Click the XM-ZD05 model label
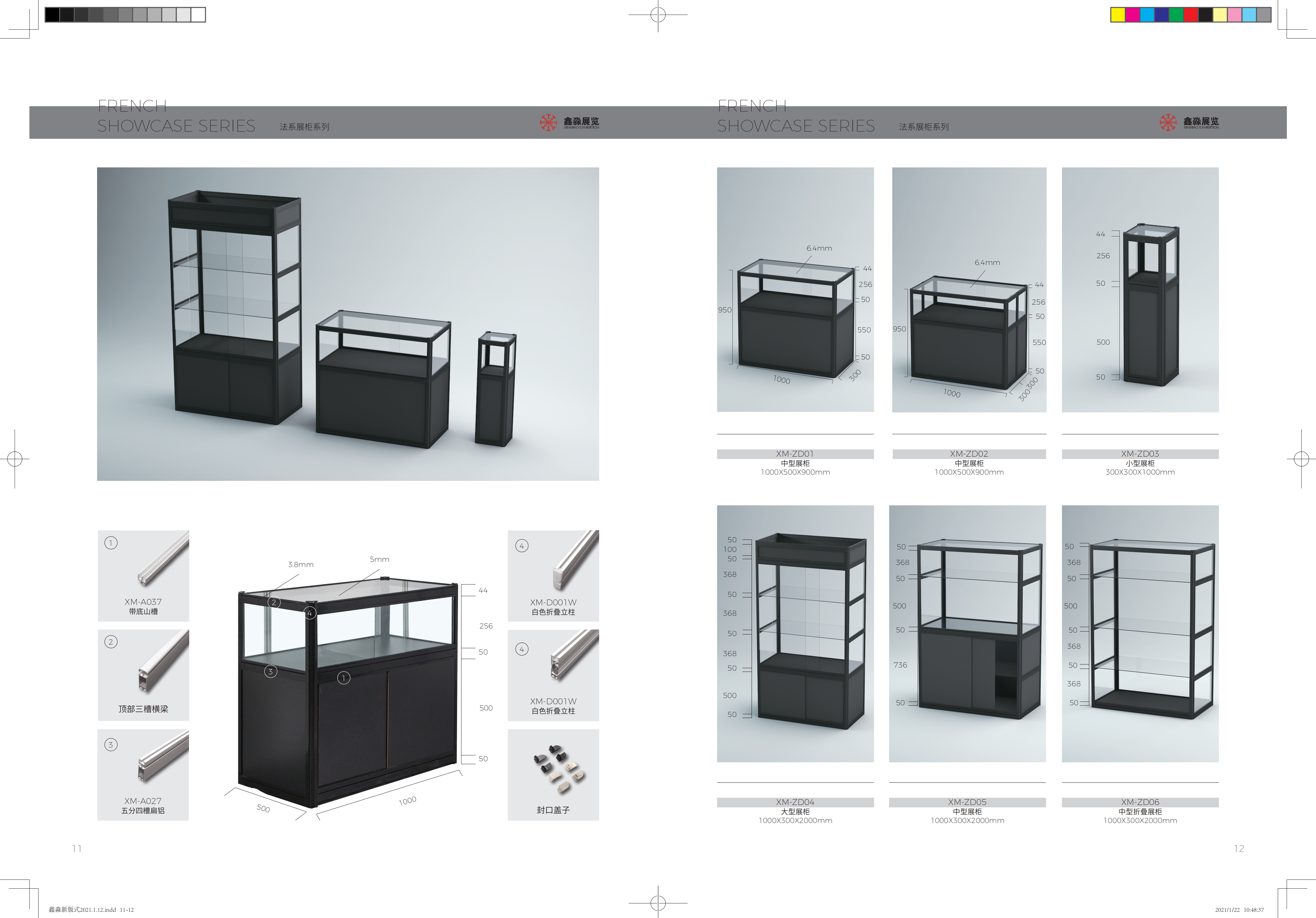 [x=967, y=802]
